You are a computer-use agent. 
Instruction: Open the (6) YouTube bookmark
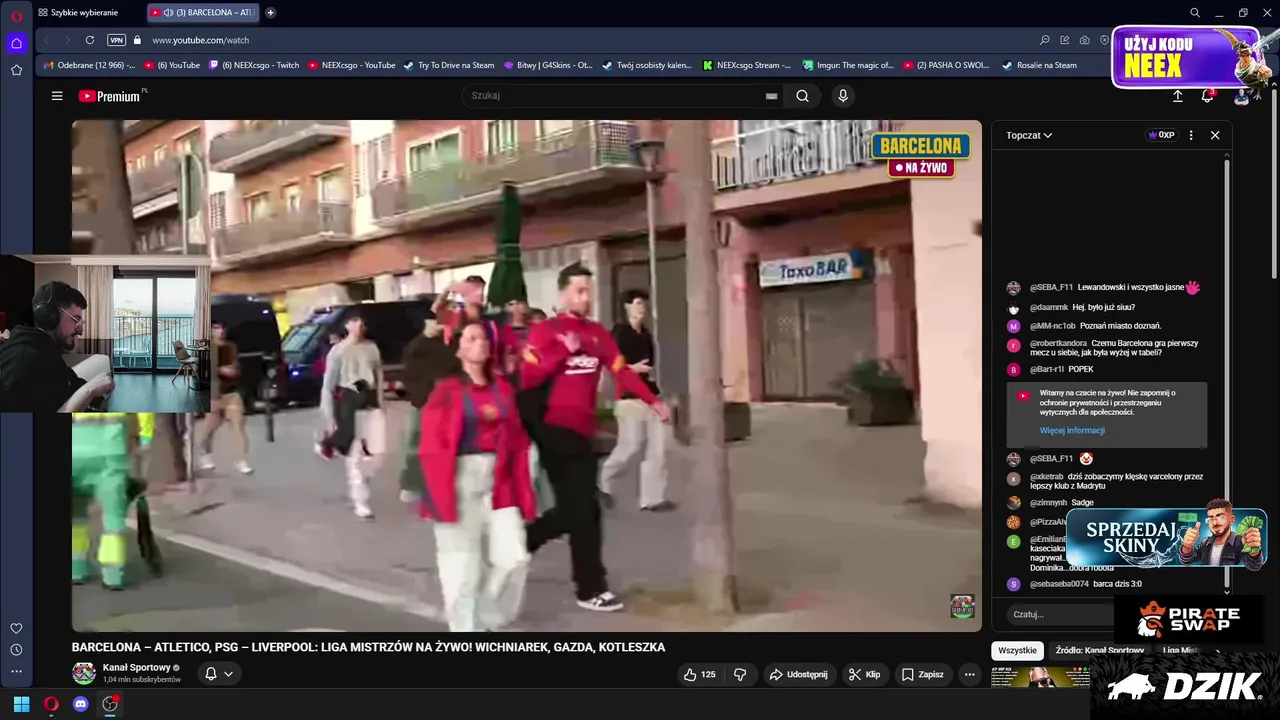coord(172,65)
